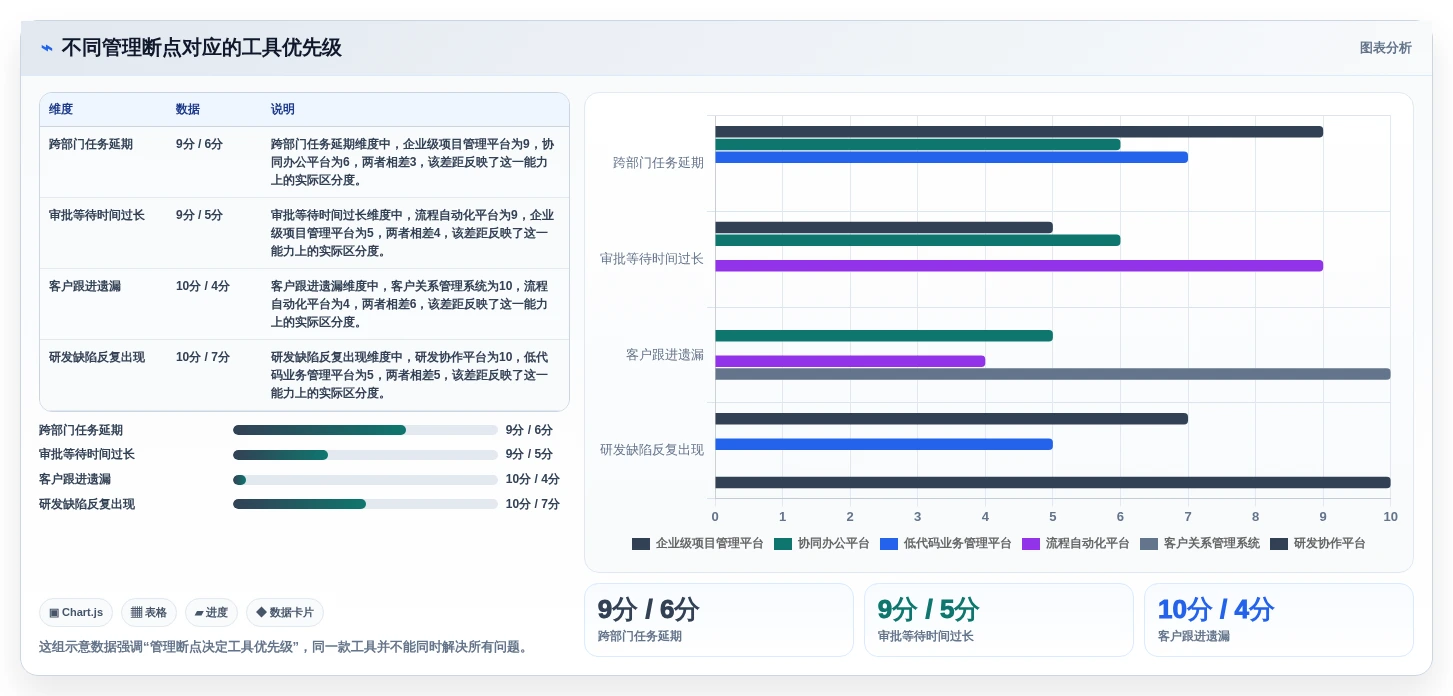
Task: Open the 图表分析 label in the header
Action: [x=1385, y=48]
